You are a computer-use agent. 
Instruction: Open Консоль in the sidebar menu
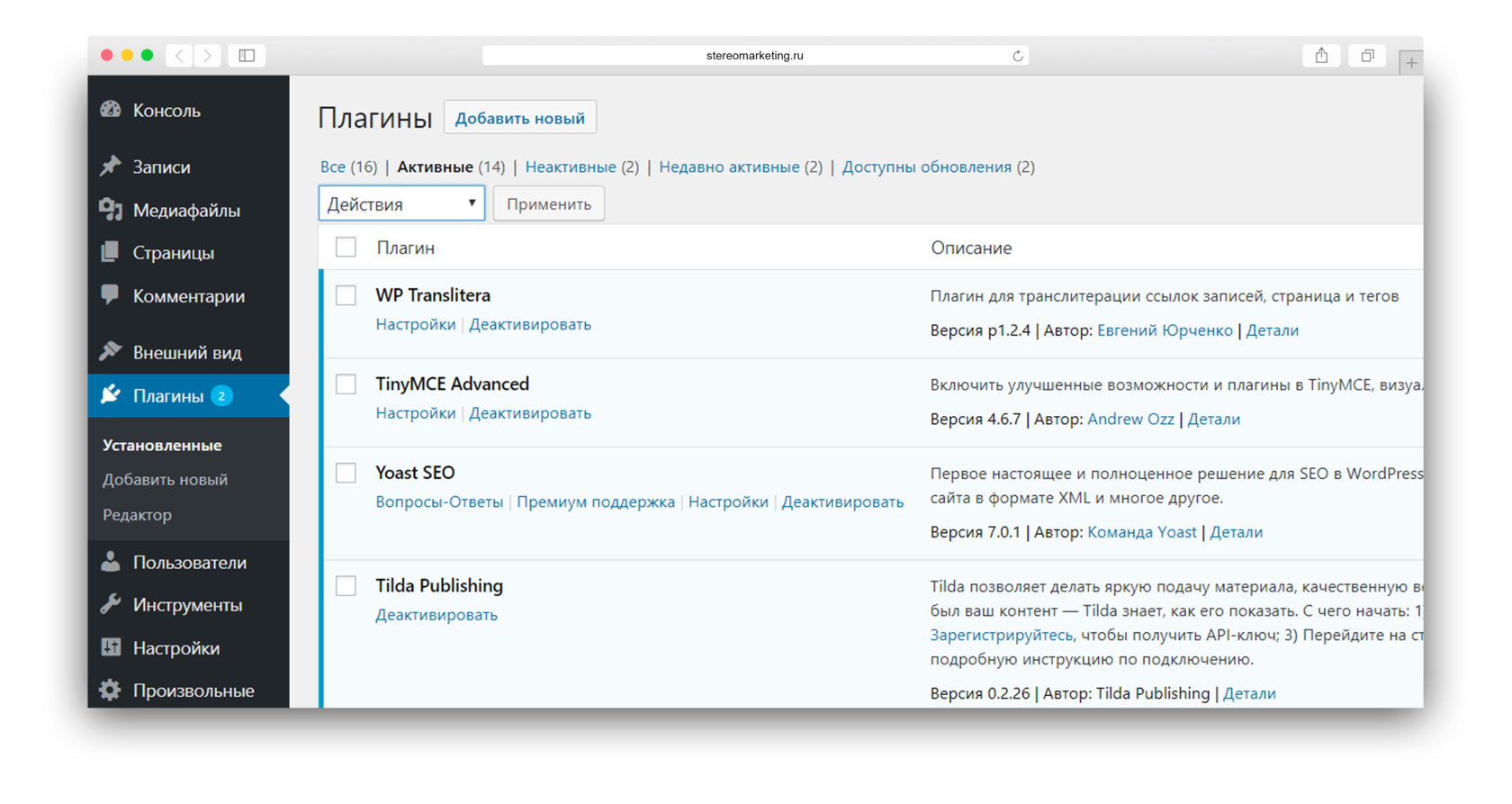(x=166, y=110)
